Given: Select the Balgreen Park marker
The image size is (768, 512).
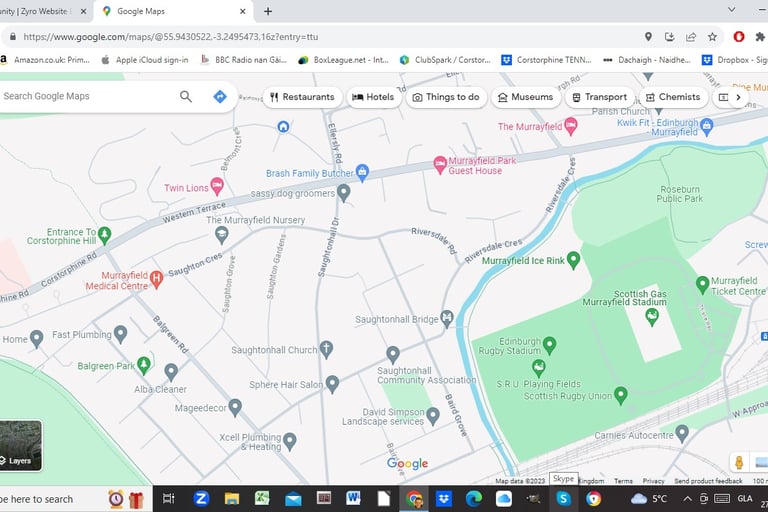Looking at the screenshot, I should click(x=144, y=366).
